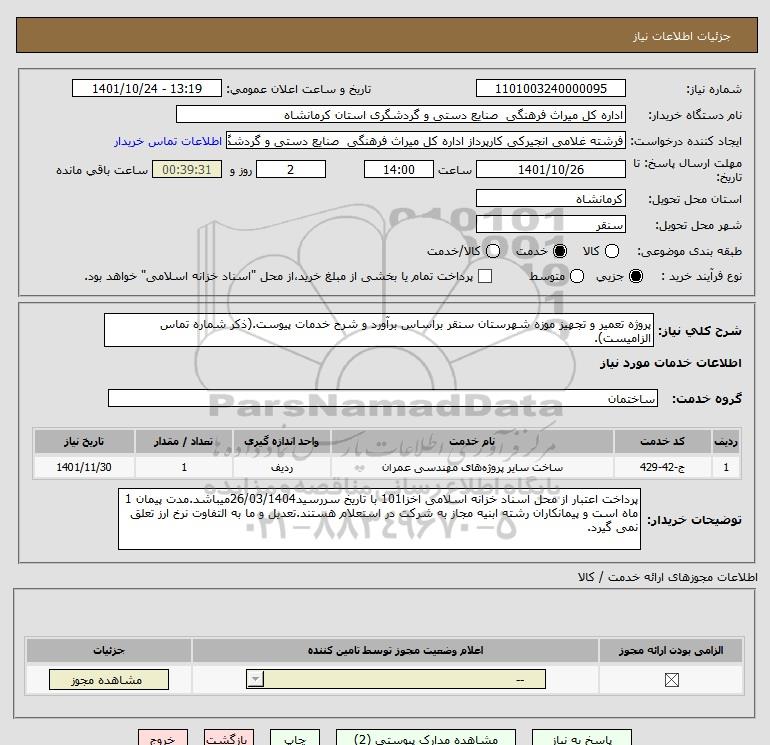Click the service group field ساختمان
The width and height of the screenshot is (770, 745).
383,398
